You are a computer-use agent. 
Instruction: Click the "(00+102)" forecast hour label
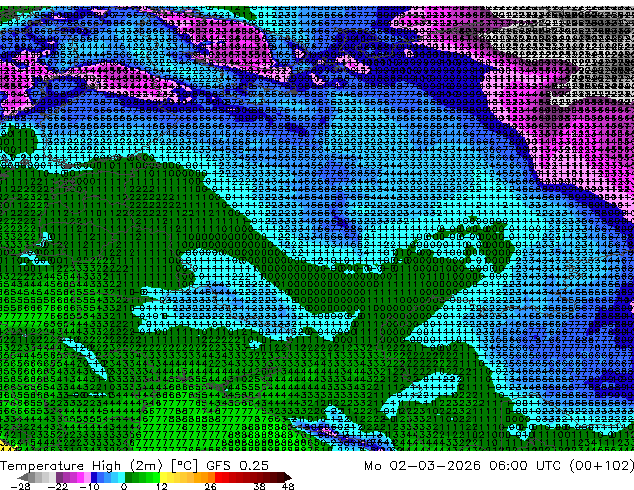coord(601,466)
